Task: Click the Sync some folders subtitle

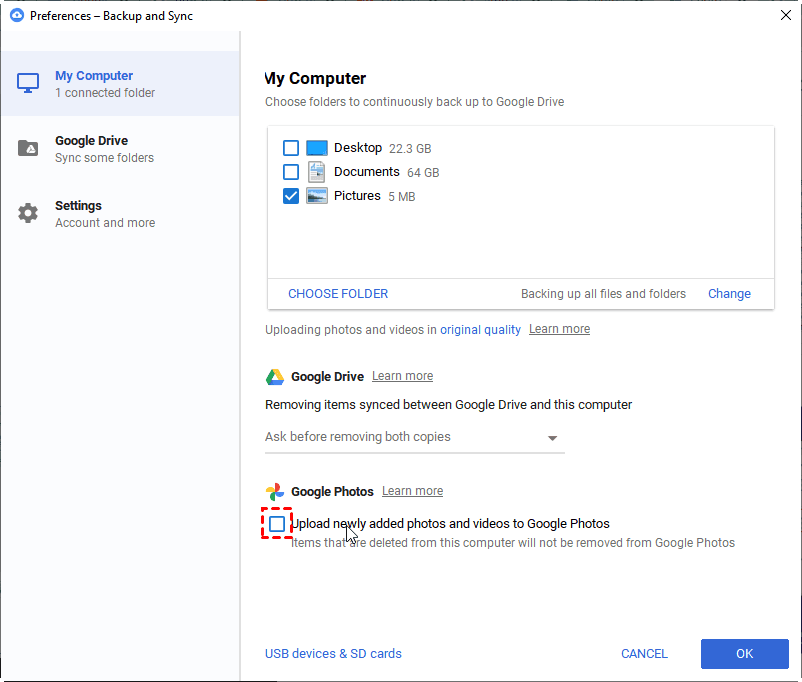Action: coord(104,158)
